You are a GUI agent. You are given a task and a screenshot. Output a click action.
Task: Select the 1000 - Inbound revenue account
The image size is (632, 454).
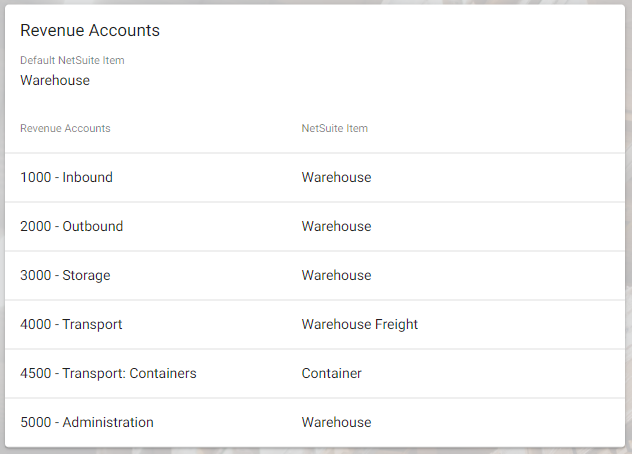point(67,177)
